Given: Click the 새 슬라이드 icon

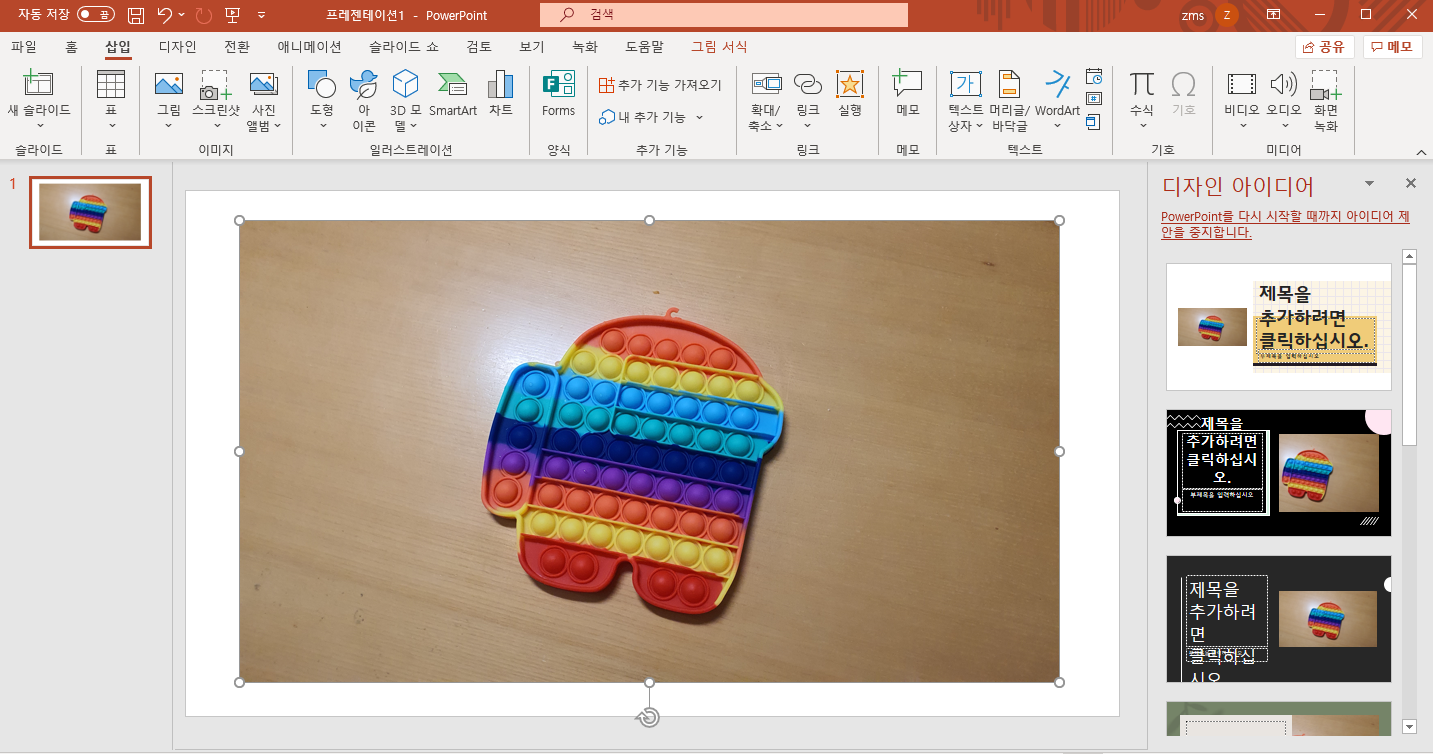Looking at the screenshot, I should [x=39, y=84].
